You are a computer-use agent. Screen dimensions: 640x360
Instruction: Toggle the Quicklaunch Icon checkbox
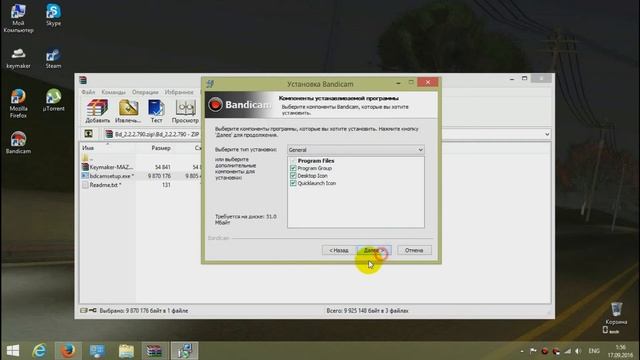point(293,183)
